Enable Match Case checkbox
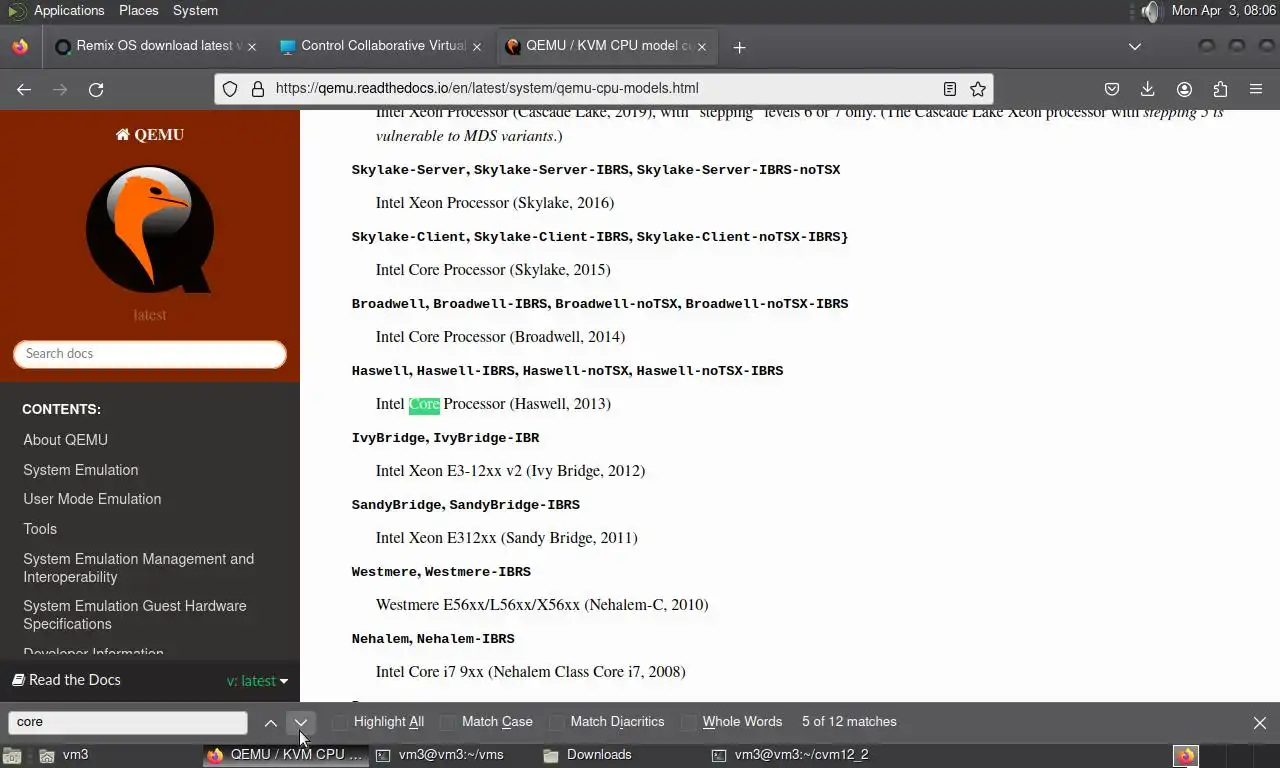This screenshot has width=1280, height=768. click(448, 722)
